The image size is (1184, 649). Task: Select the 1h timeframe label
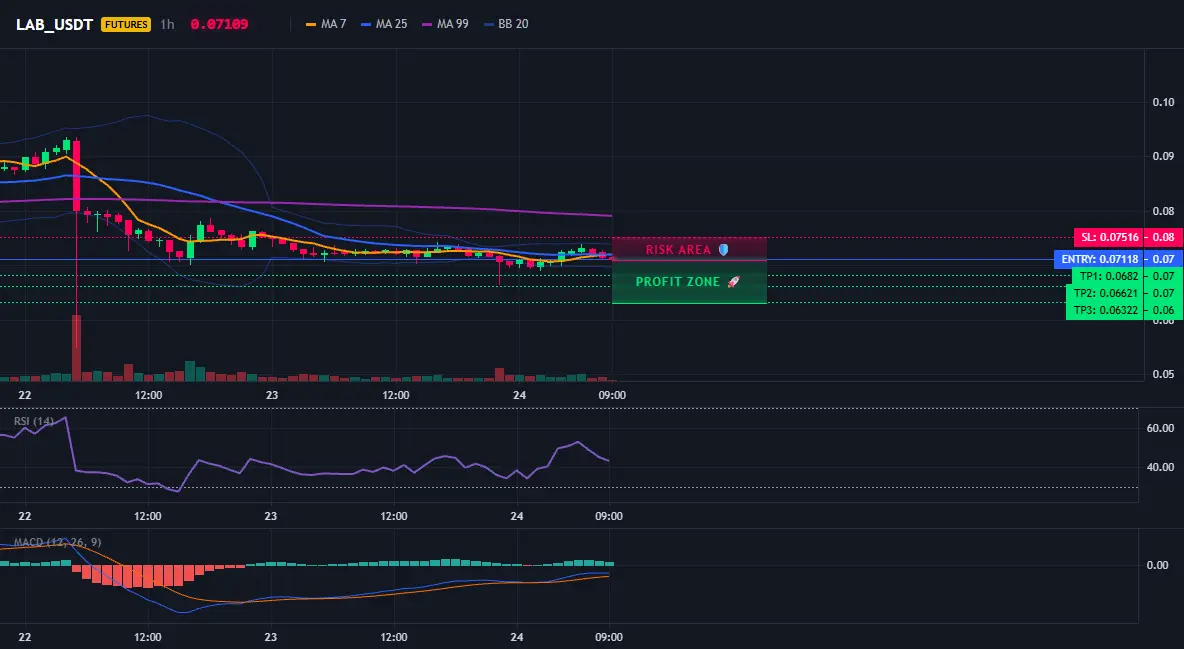(x=167, y=24)
